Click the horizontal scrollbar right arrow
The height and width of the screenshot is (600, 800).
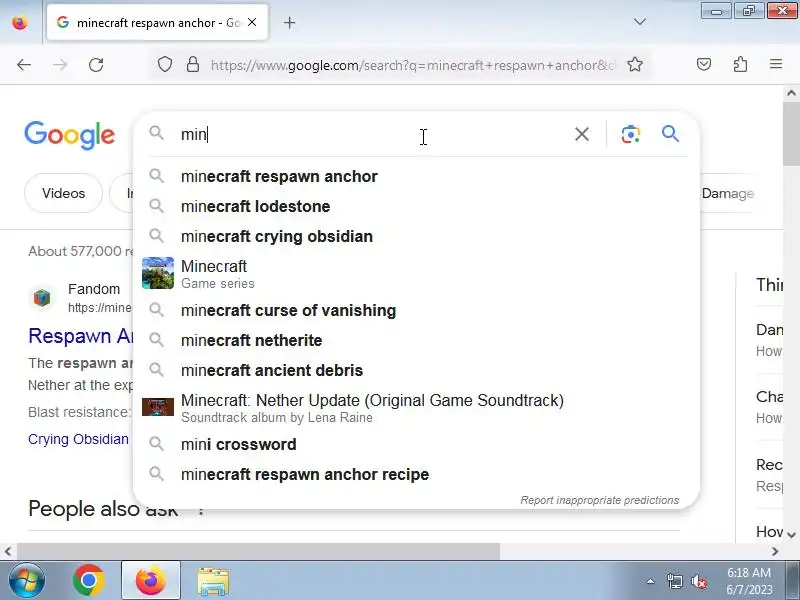coord(776,552)
